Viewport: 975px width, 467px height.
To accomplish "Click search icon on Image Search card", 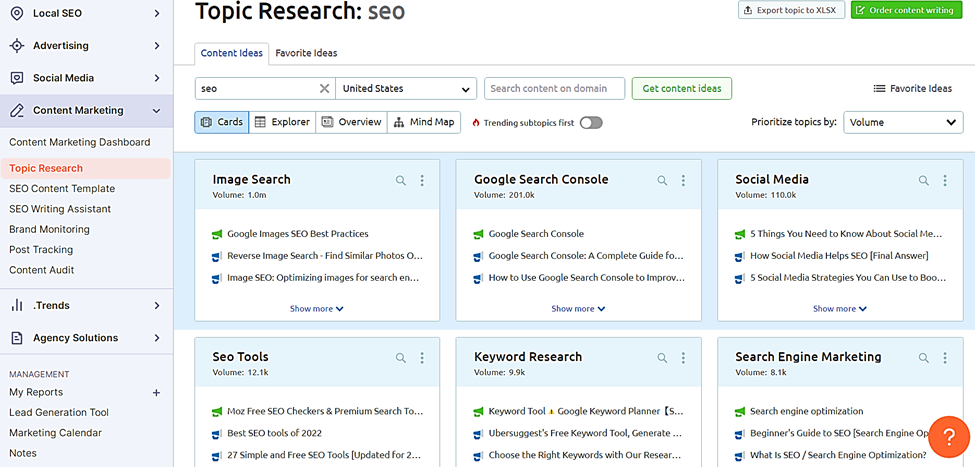I will pyautogui.click(x=401, y=180).
